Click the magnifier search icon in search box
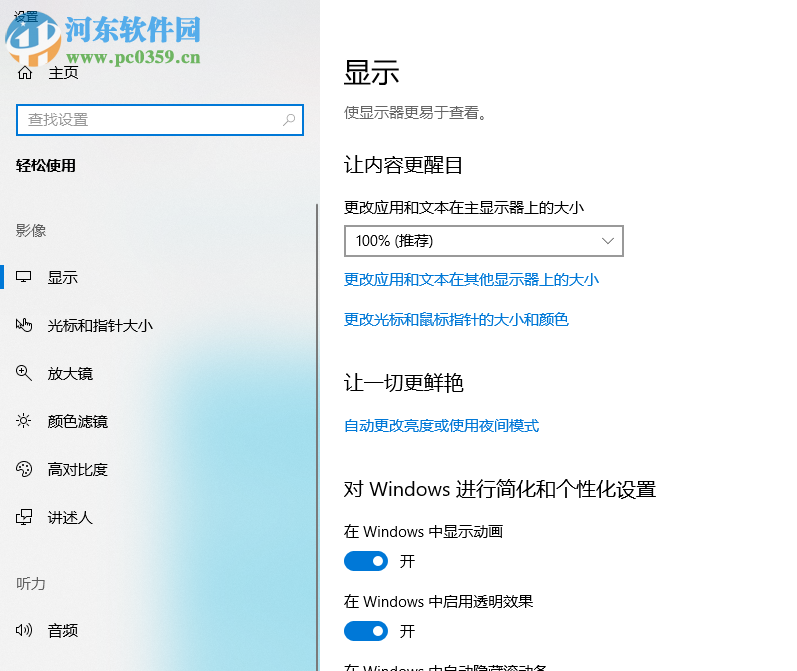Screen dimensions: 797x671 pos(289,120)
